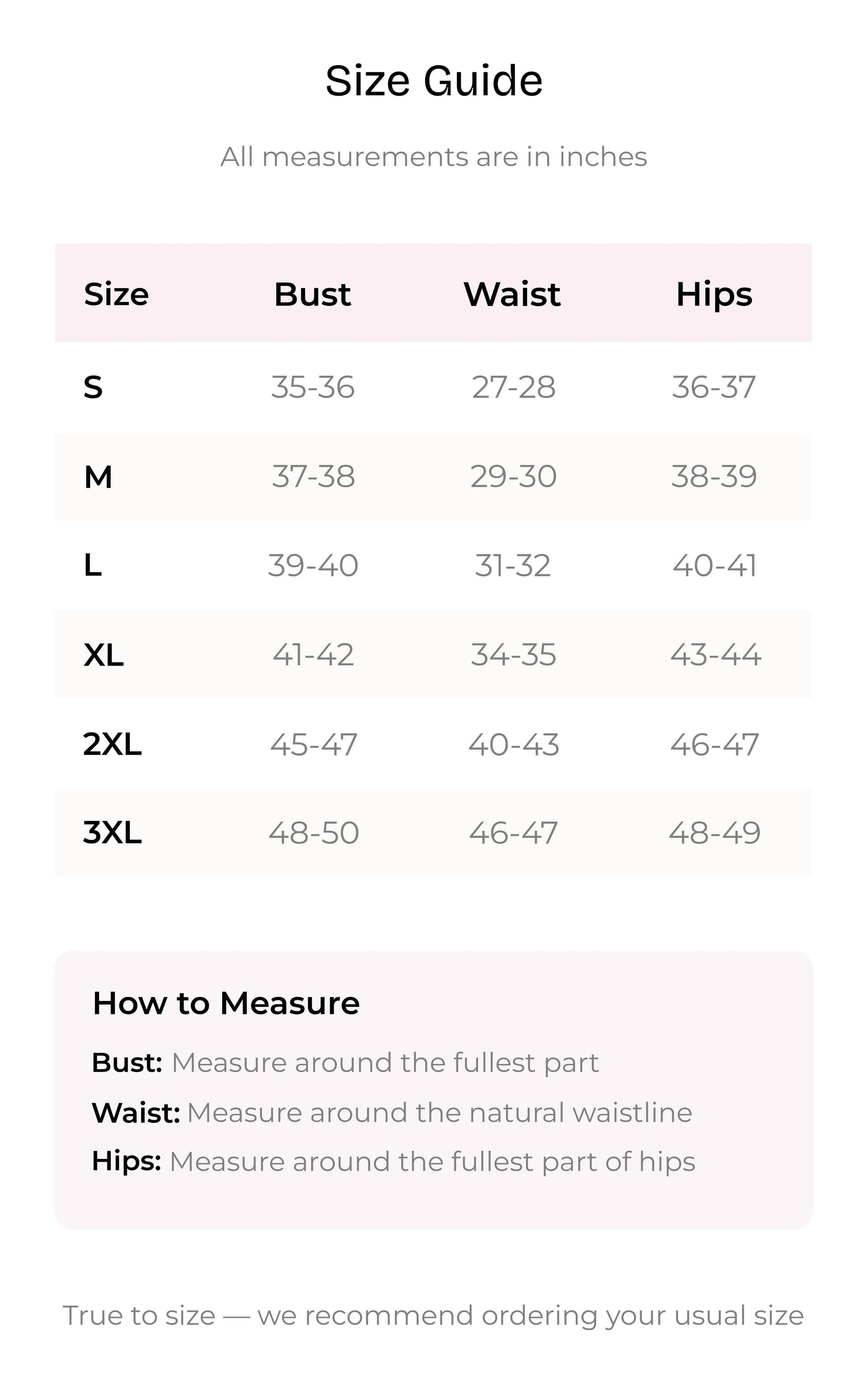
Task: Select the XL size row label
Action: (103, 654)
